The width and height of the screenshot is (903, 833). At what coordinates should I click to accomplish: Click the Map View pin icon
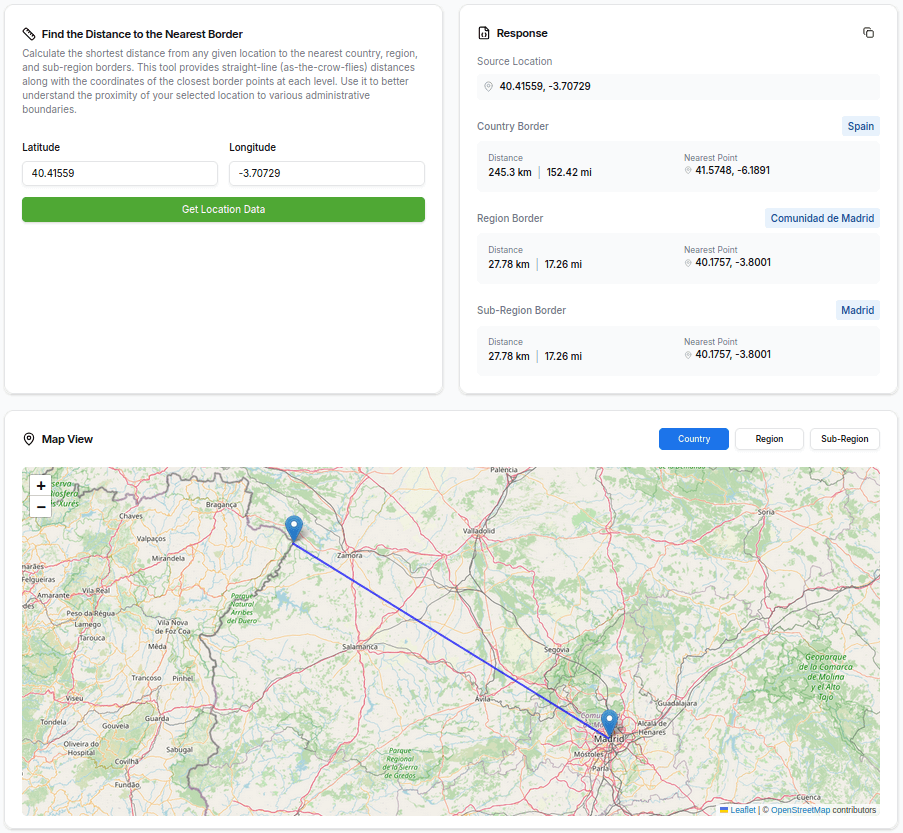(x=29, y=439)
